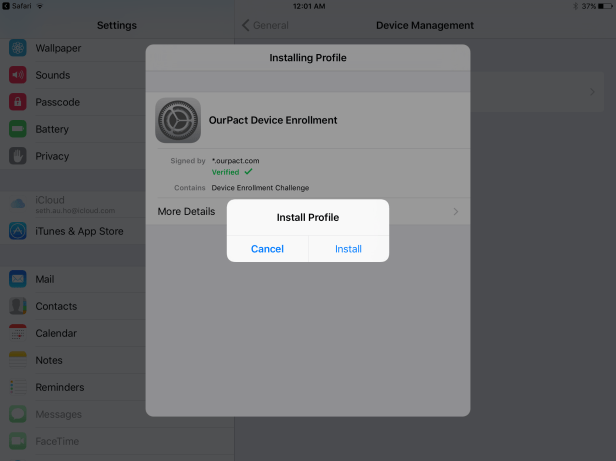
Task: Open Privacy using the hand icon
Action: click(x=18, y=156)
